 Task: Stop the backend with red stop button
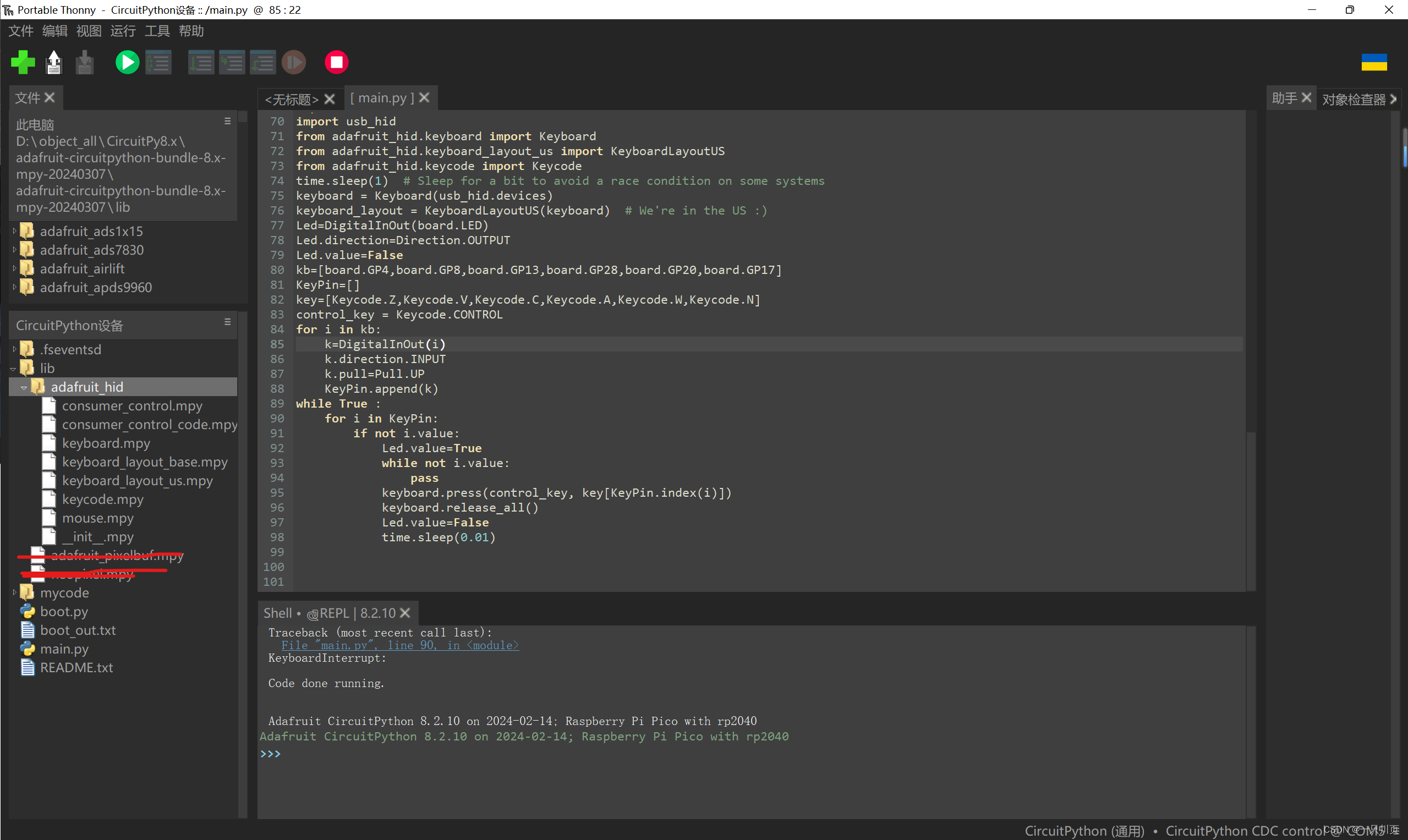pyautogui.click(x=336, y=62)
